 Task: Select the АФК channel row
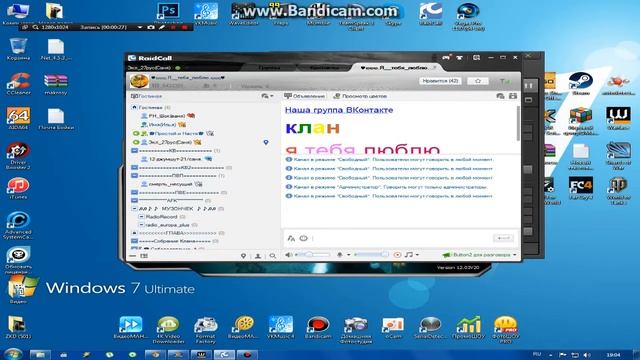[171, 200]
